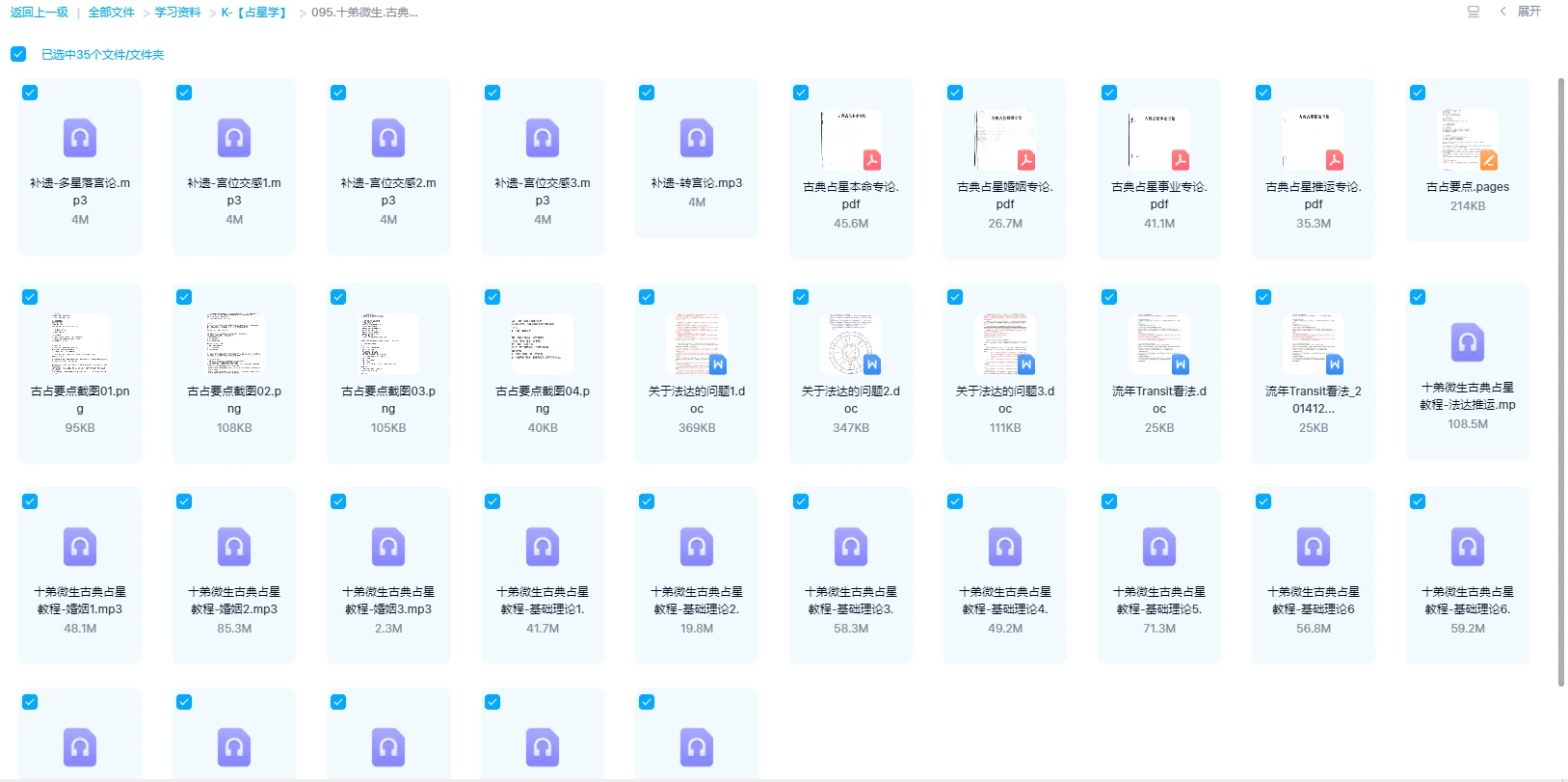The image size is (1568, 782).
Task: Open PDF thumbnail 古典占星事业专论.pdf
Action: coord(1159,140)
